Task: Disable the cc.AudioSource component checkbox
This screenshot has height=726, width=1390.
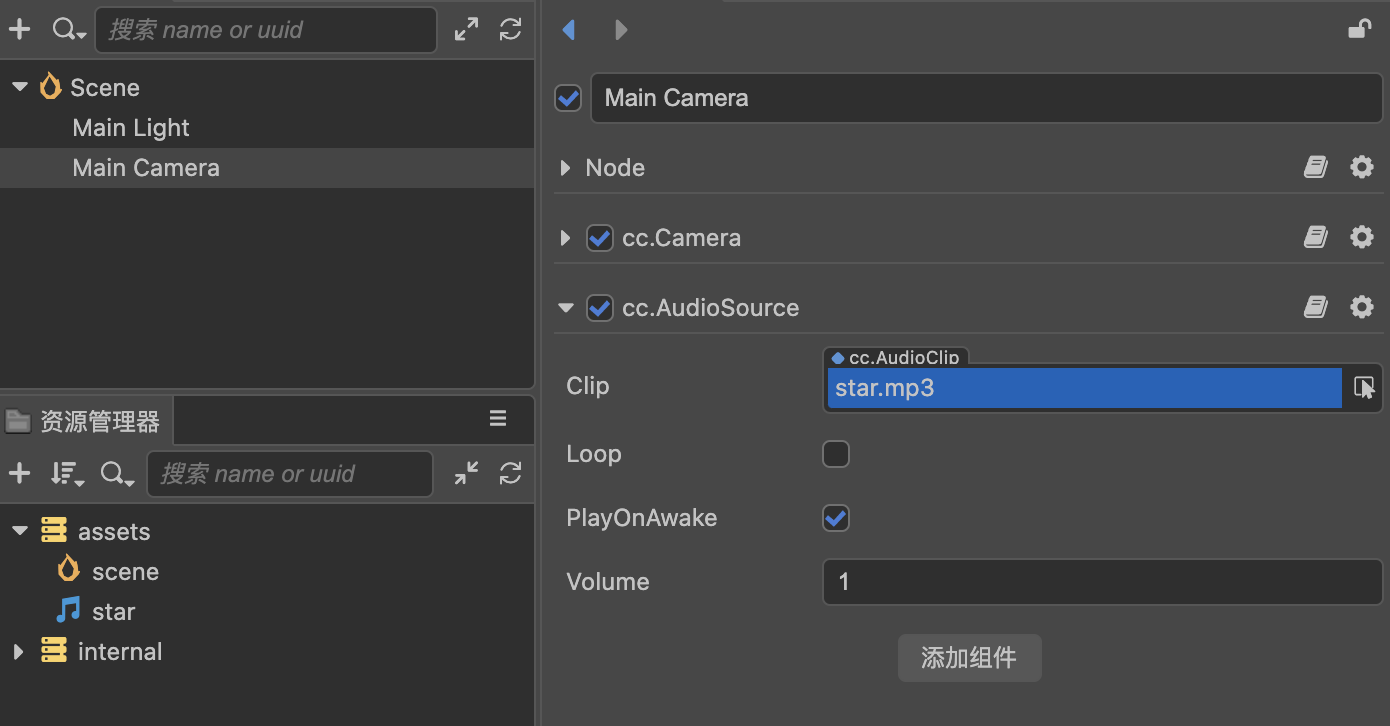Action: tap(600, 308)
